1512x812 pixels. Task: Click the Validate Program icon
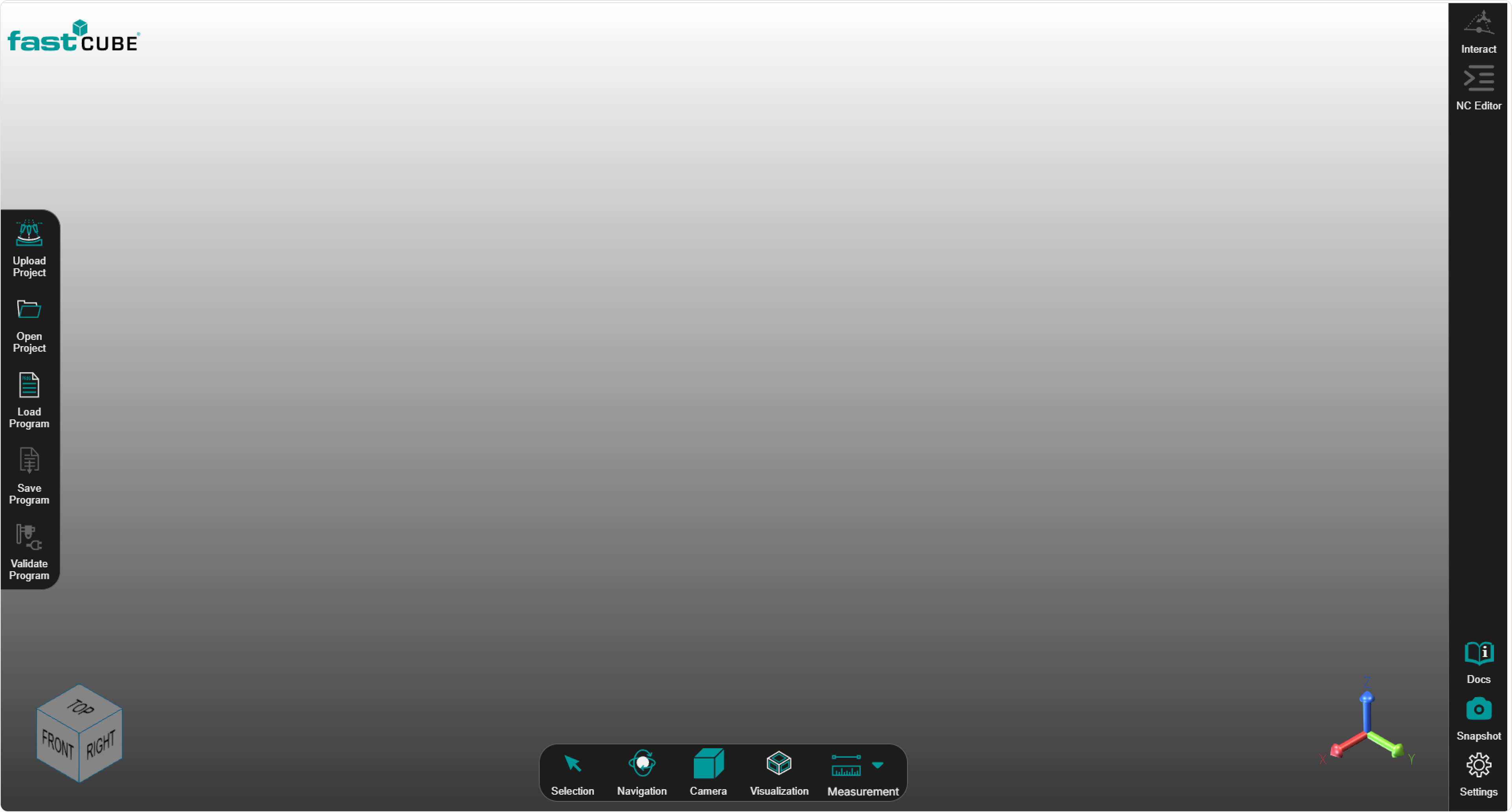pos(29,538)
